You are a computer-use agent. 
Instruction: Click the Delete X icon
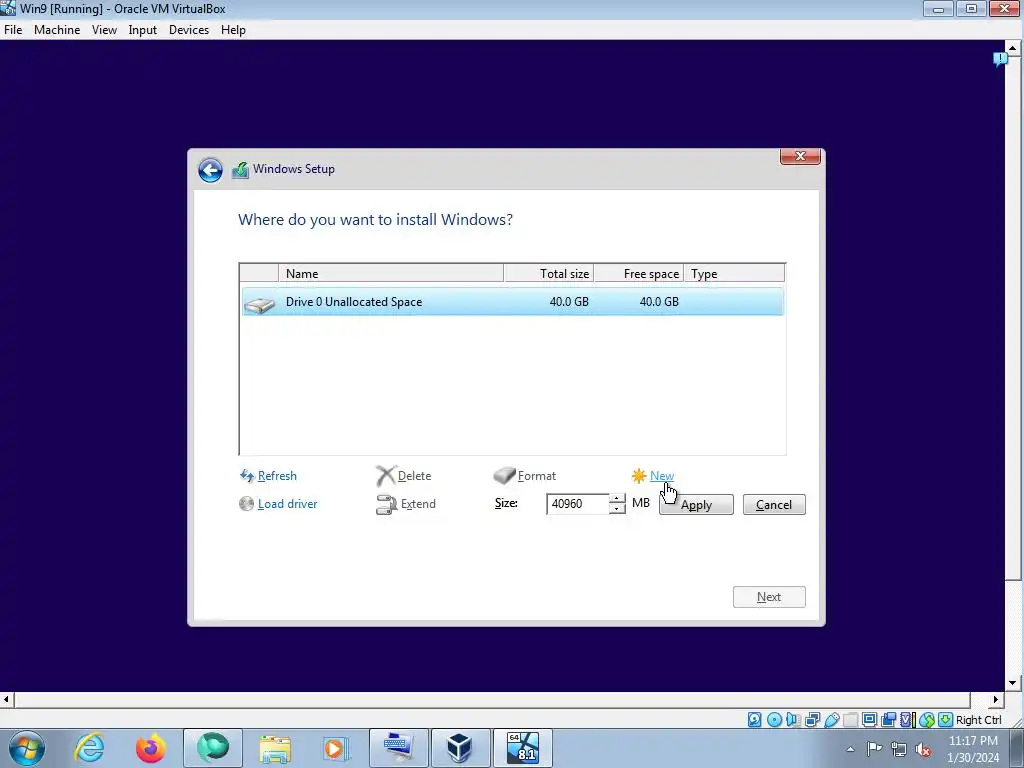tap(386, 475)
